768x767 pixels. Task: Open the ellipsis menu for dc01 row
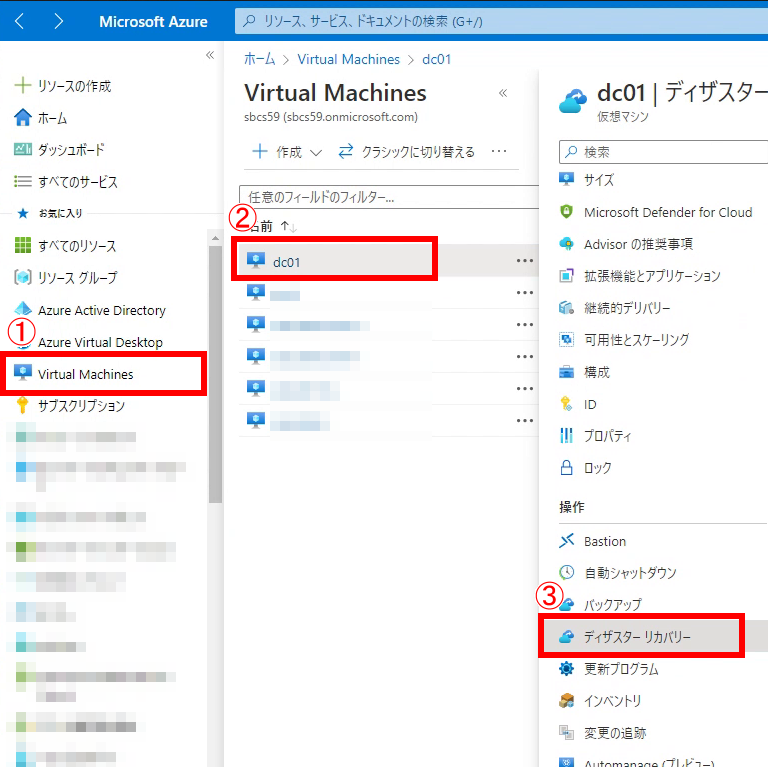pos(525,261)
